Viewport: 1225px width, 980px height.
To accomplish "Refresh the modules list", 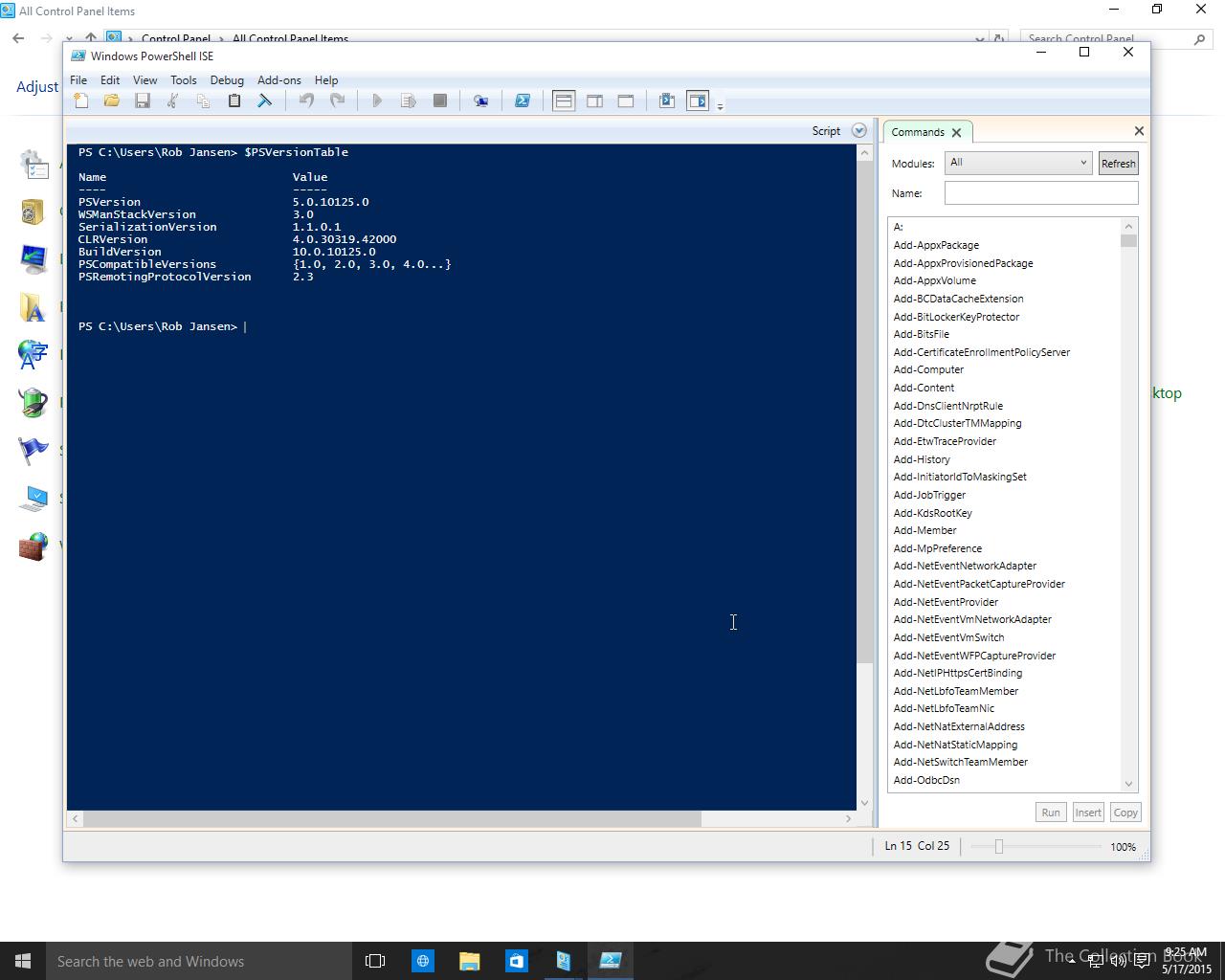I will [1118, 163].
